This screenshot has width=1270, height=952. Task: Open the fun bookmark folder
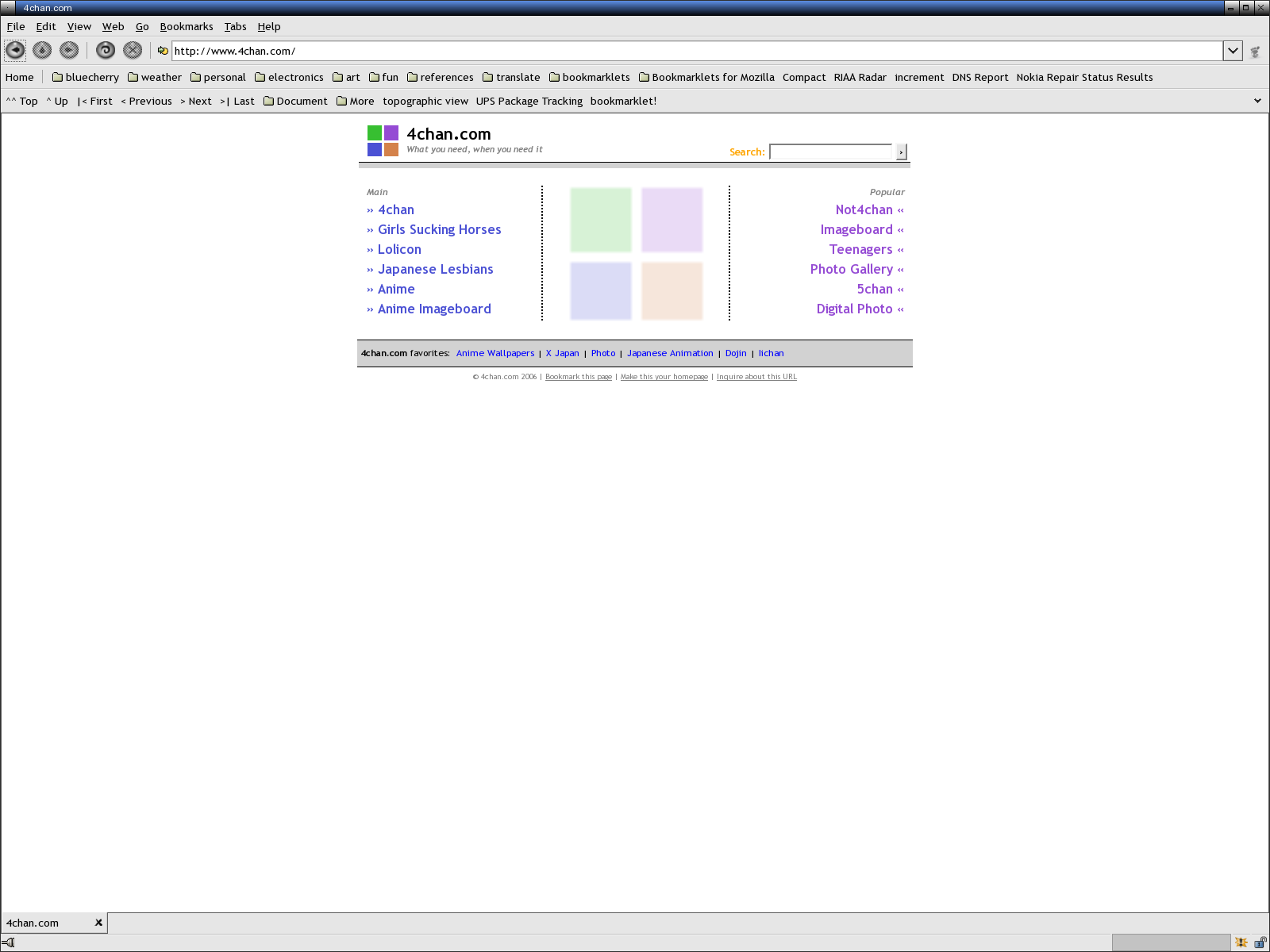(384, 77)
